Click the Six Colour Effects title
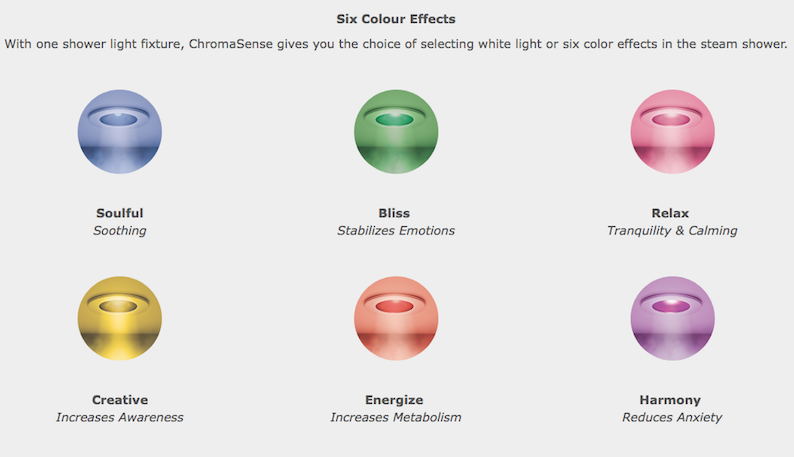This screenshot has width=794, height=457. (x=396, y=19)
